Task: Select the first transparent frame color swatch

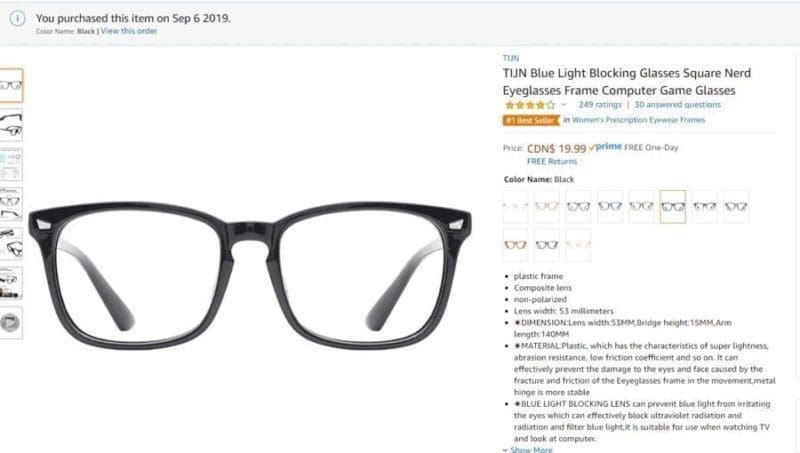Action: pos(515,207)
